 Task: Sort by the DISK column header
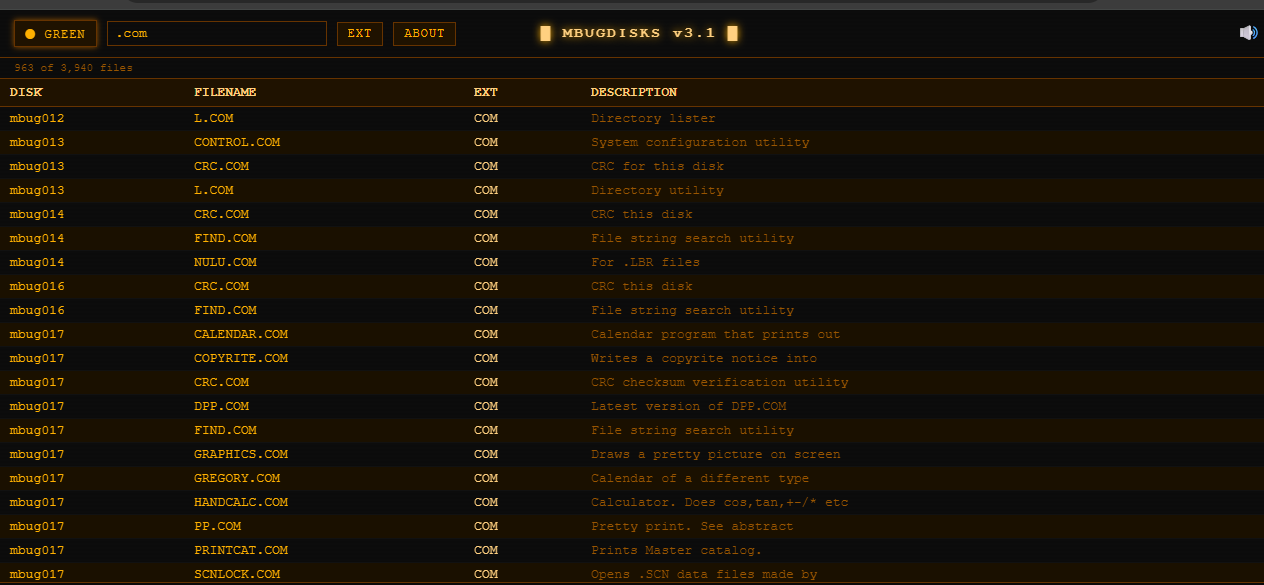(x=26, y=92)
